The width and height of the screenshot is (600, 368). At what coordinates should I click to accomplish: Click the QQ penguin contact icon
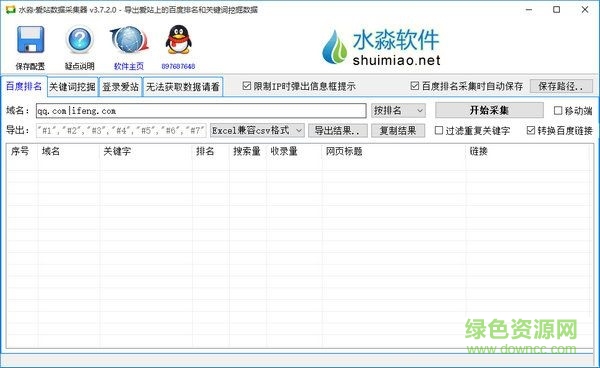pyautogui.click(x=178, y=40)
